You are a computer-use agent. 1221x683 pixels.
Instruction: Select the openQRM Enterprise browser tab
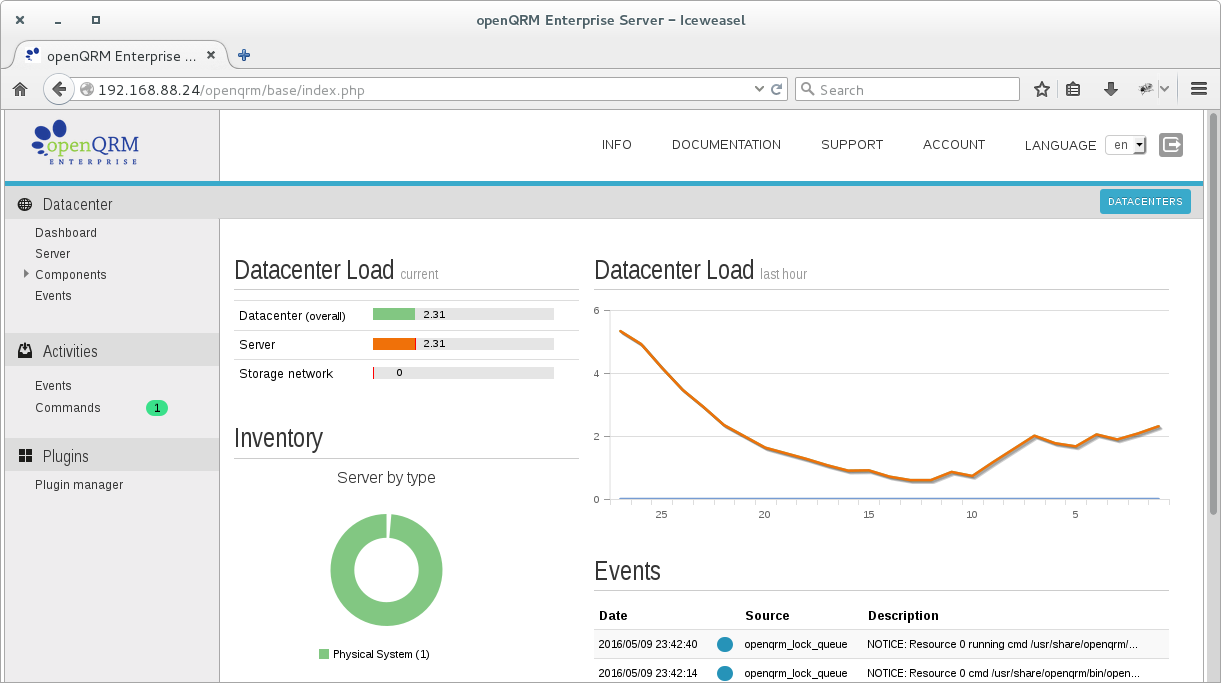pos(120,56)
